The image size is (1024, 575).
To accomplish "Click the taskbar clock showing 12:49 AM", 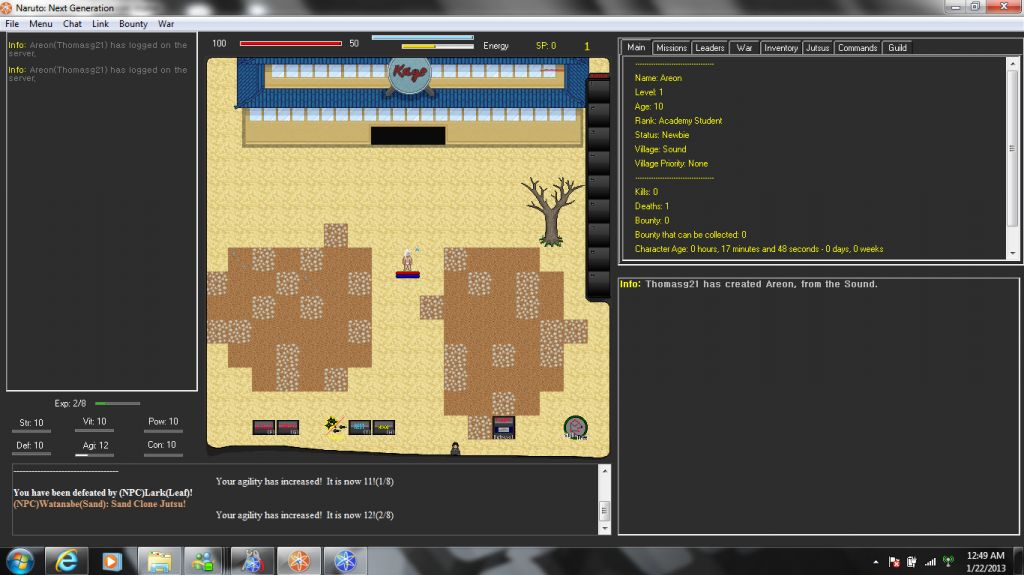I will (985, 562).
